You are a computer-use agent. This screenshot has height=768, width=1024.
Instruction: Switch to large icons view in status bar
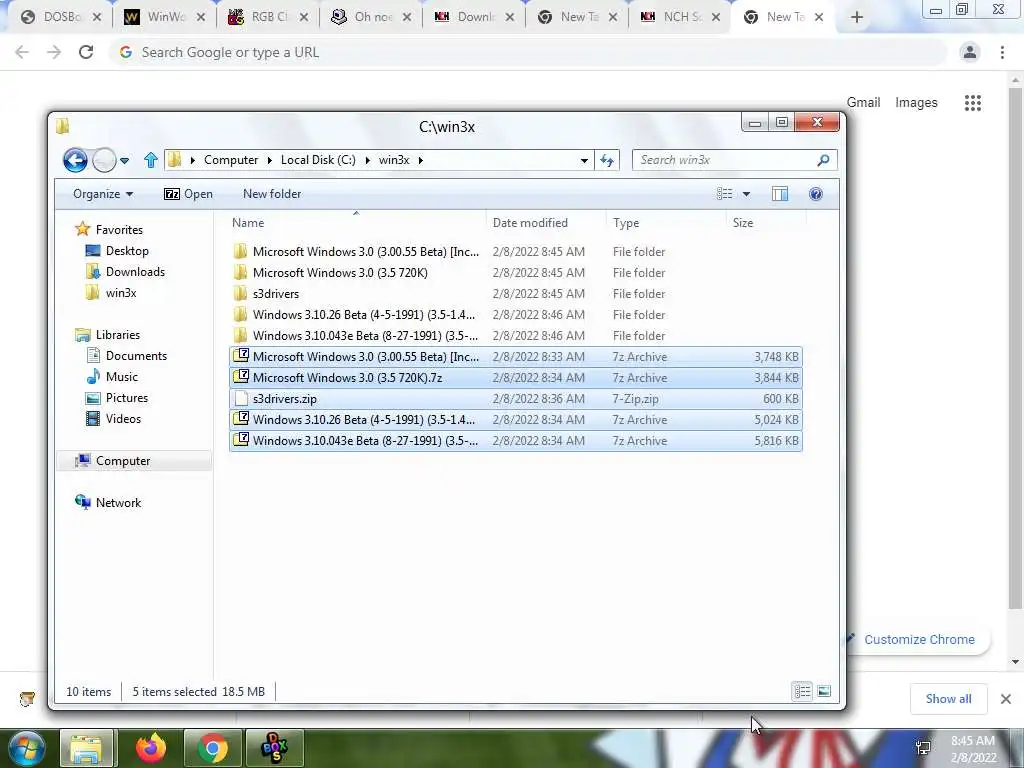pos(824,691)
